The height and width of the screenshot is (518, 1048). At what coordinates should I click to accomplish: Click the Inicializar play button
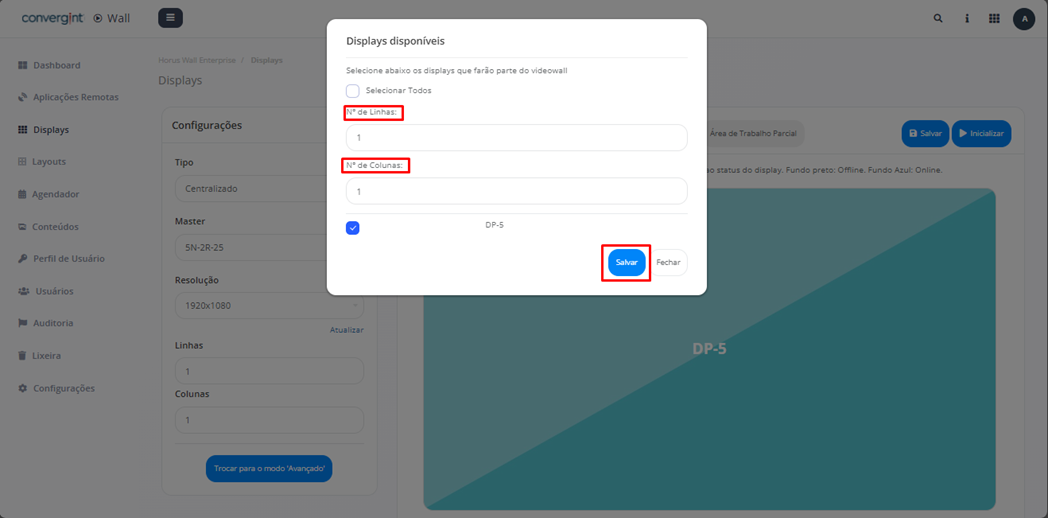point(981,133)
